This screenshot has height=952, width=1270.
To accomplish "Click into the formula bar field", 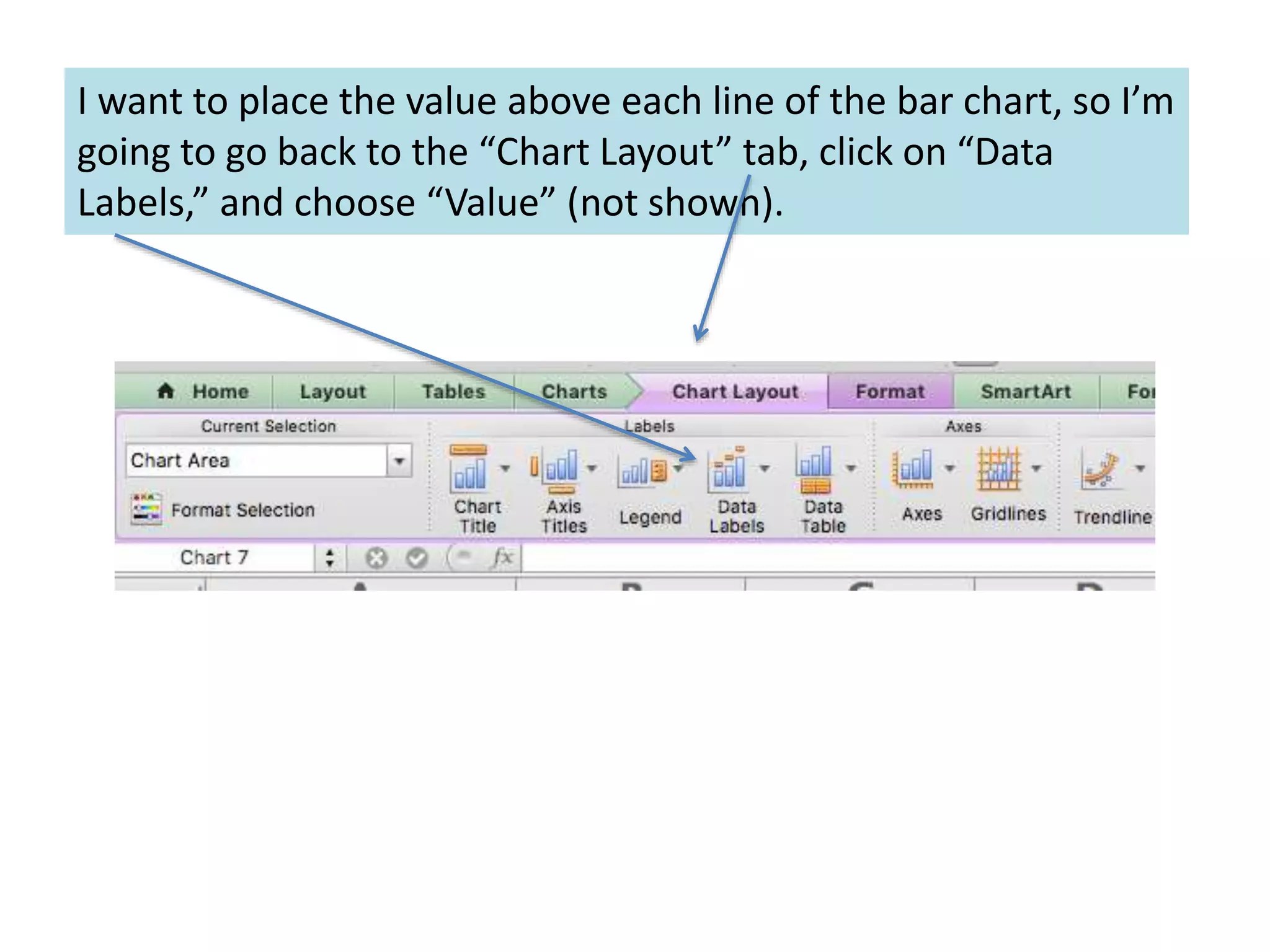I will (x=806, y=558).
